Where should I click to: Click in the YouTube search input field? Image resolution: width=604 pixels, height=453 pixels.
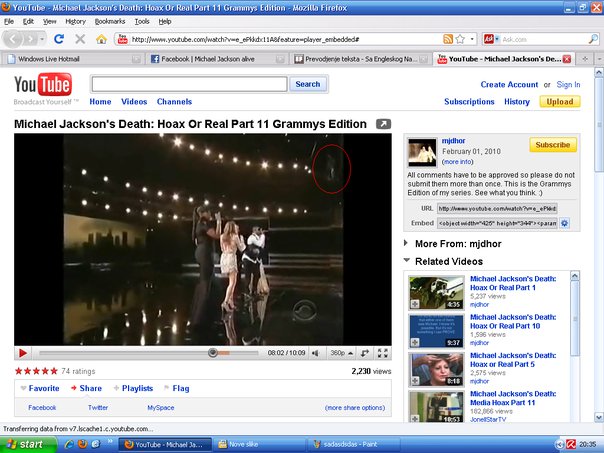[189, 84]
